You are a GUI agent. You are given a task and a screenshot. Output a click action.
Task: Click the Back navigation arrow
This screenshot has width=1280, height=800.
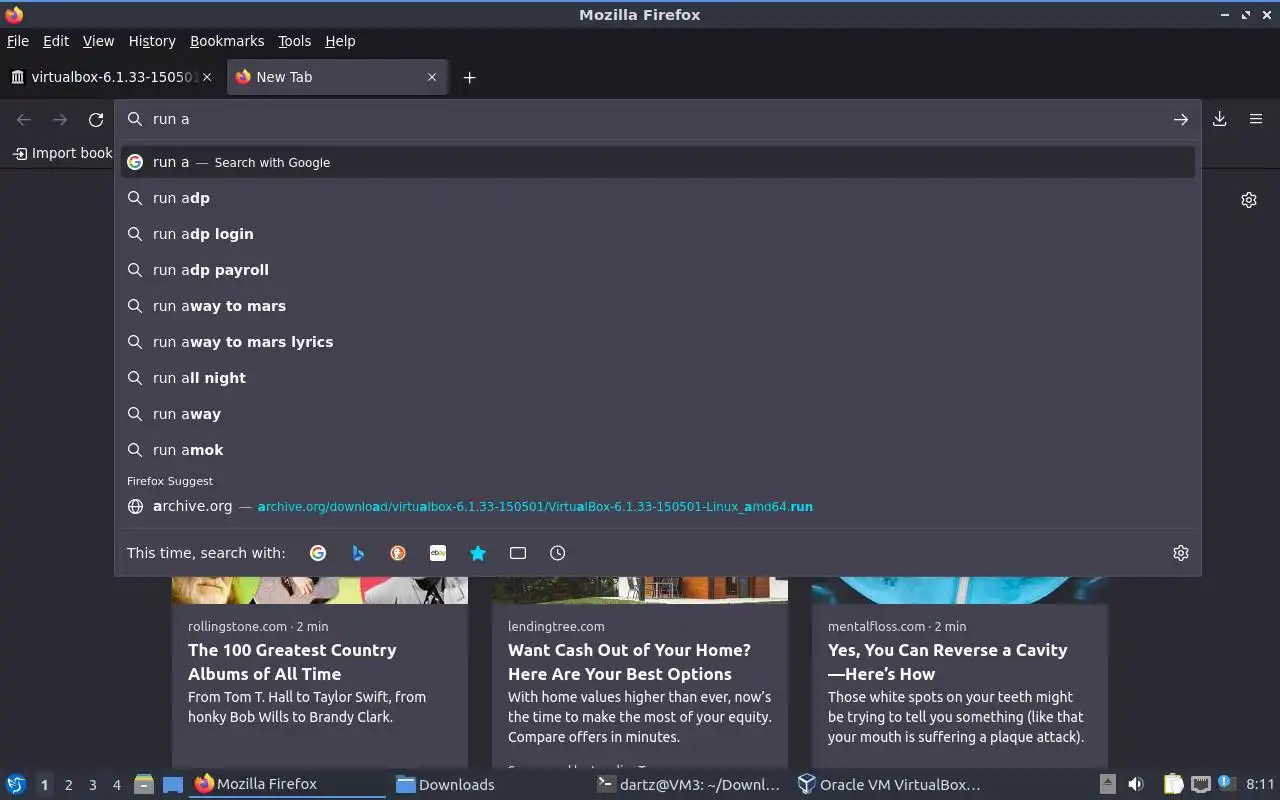click(x=24, y=120)
